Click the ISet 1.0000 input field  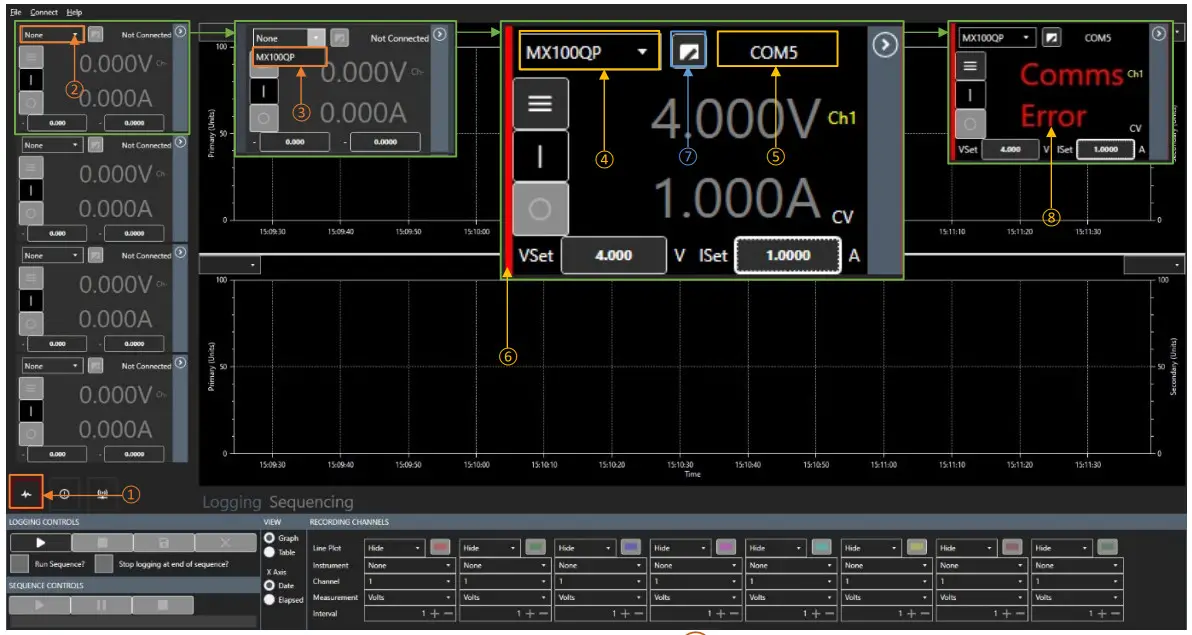tap(786, 255)
